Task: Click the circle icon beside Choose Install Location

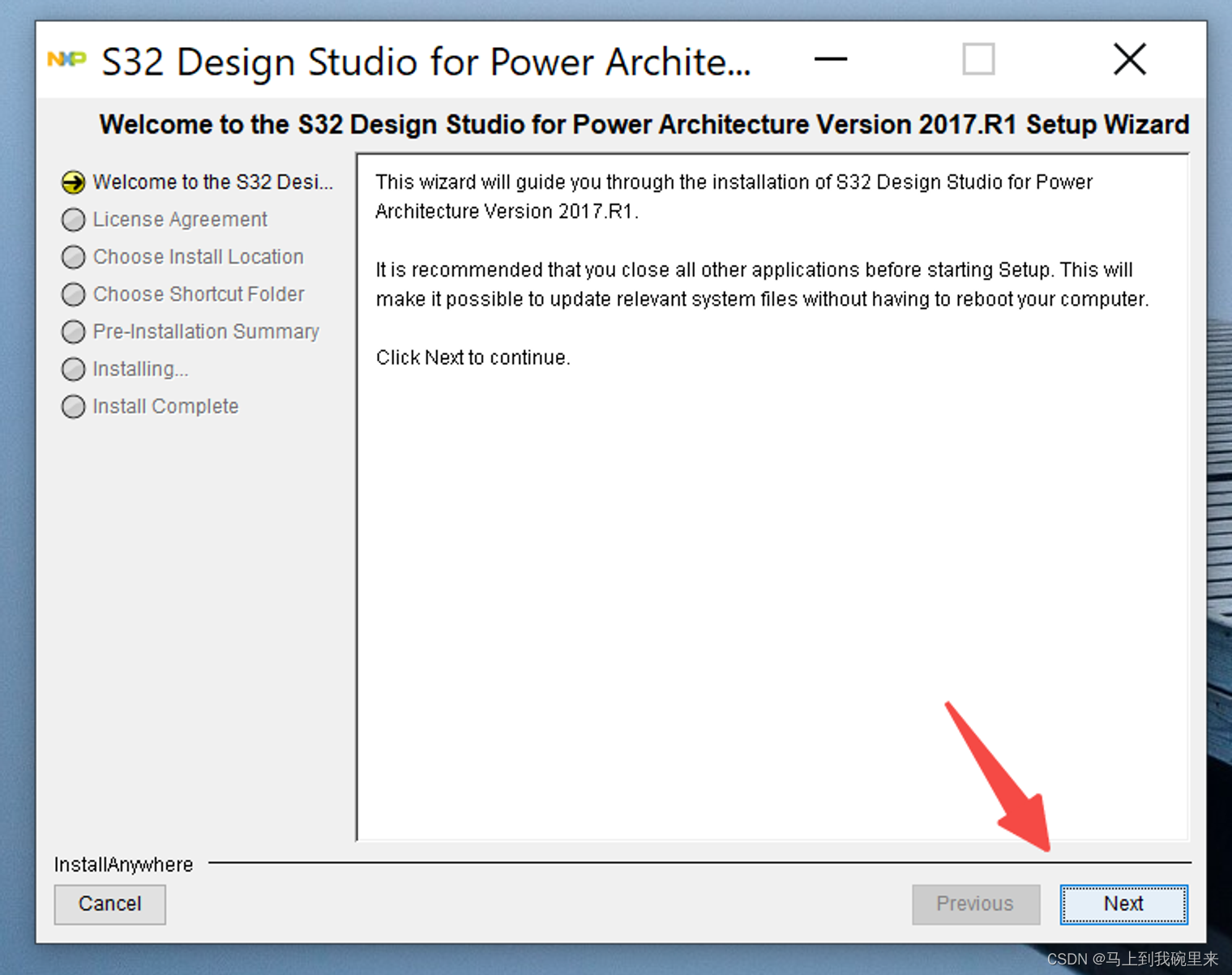Action: (x=73, y=257)
